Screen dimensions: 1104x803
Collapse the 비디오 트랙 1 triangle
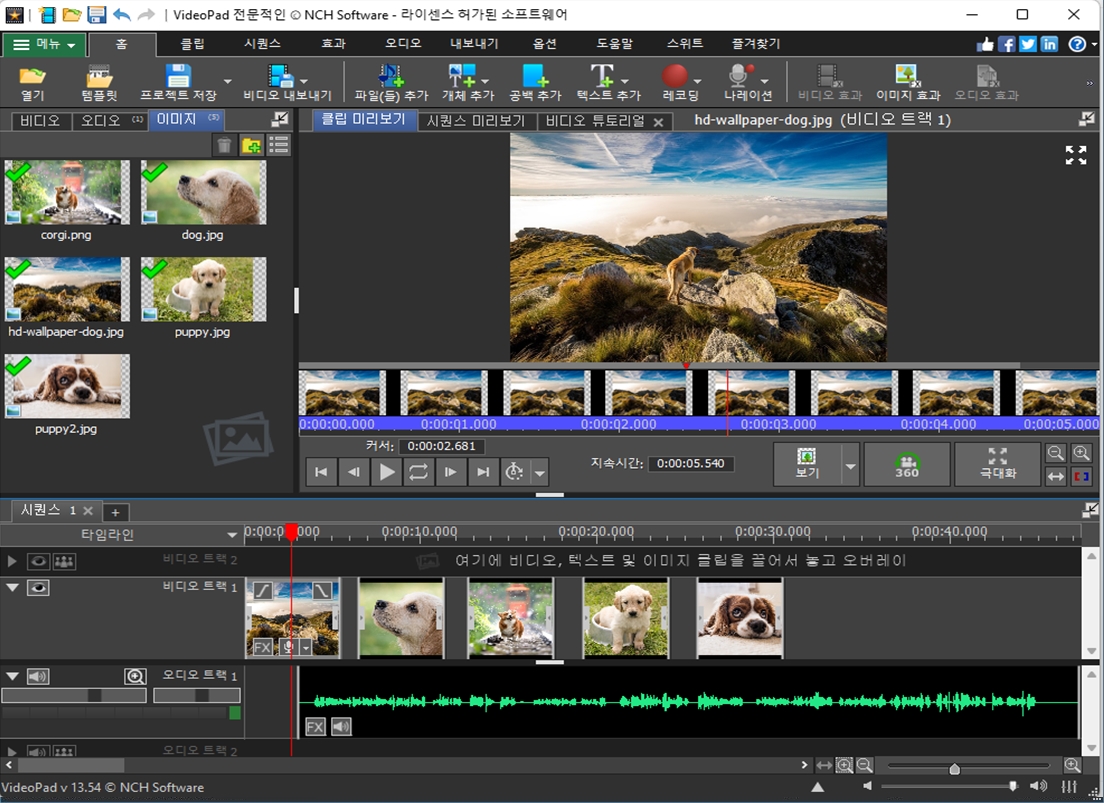12,587
